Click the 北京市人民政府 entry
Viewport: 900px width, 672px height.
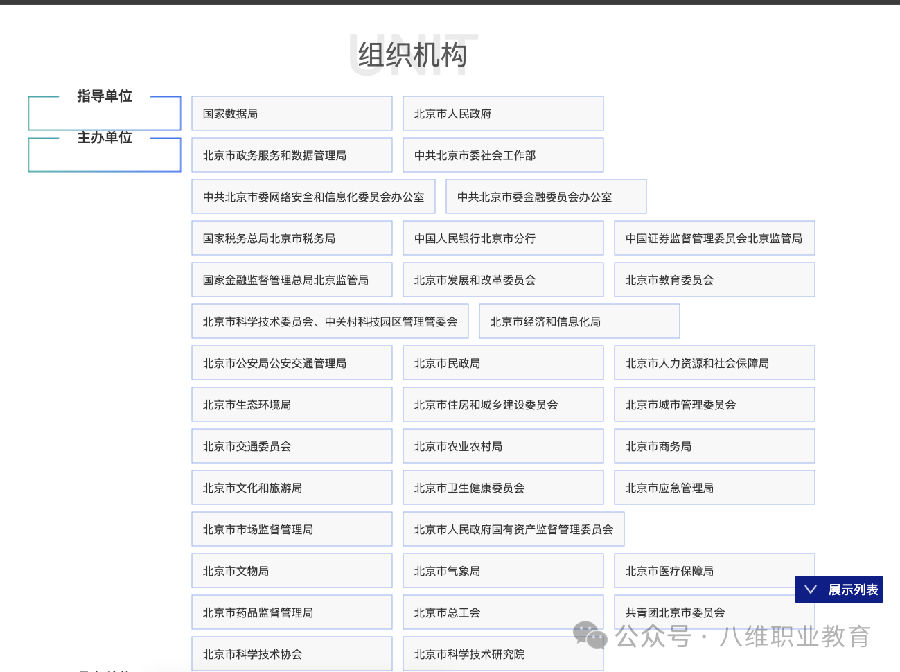click(x=503, y=114)
